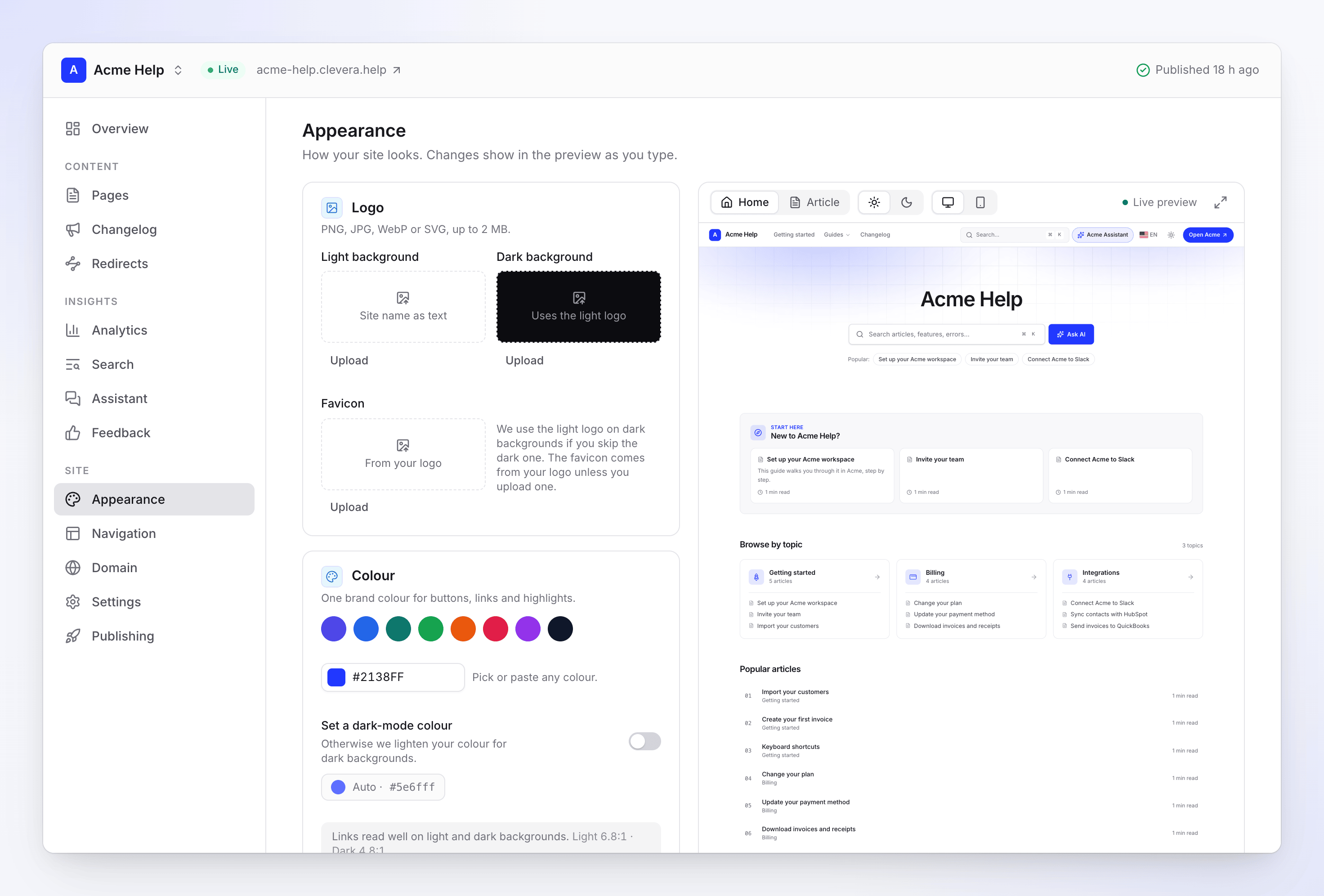Choose the purple colour swatch
Image resolution: width=1324 pixels, height=896 pixels.
(x=528, y=629)
